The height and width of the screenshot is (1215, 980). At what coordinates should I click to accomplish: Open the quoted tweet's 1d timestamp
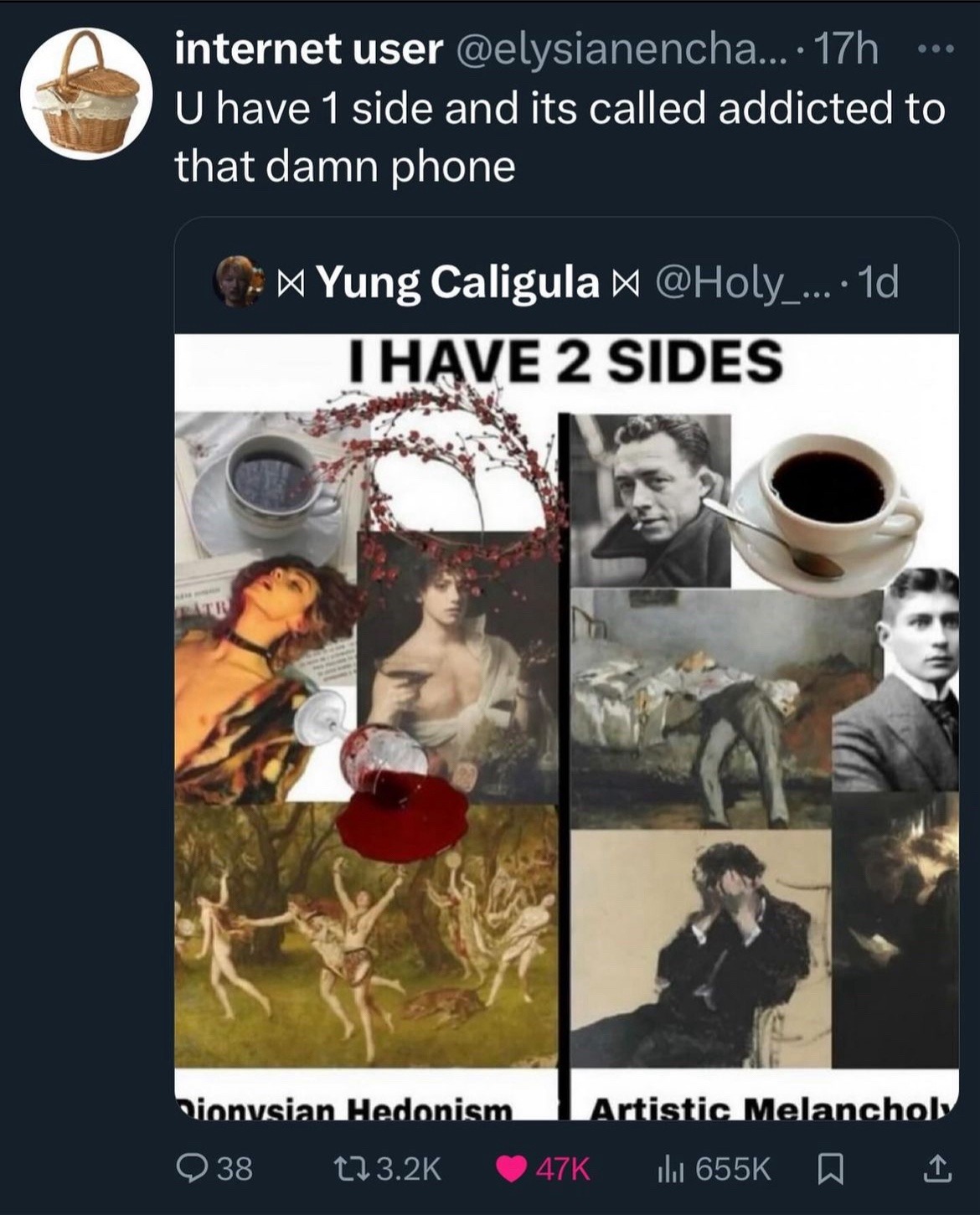pos(879,282)
